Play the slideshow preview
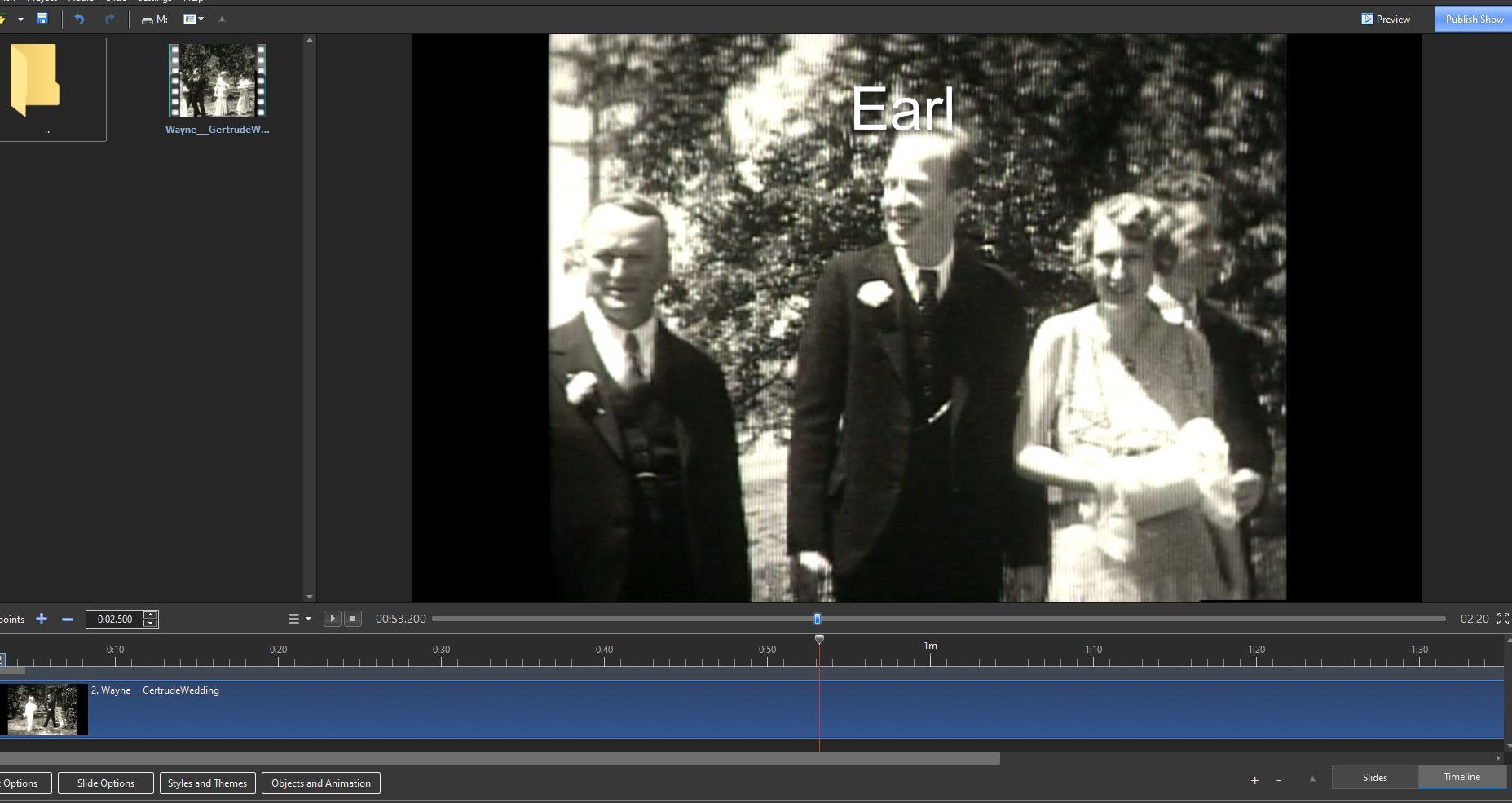Screen dimensions: 1512x803 [x=332, y=619]
